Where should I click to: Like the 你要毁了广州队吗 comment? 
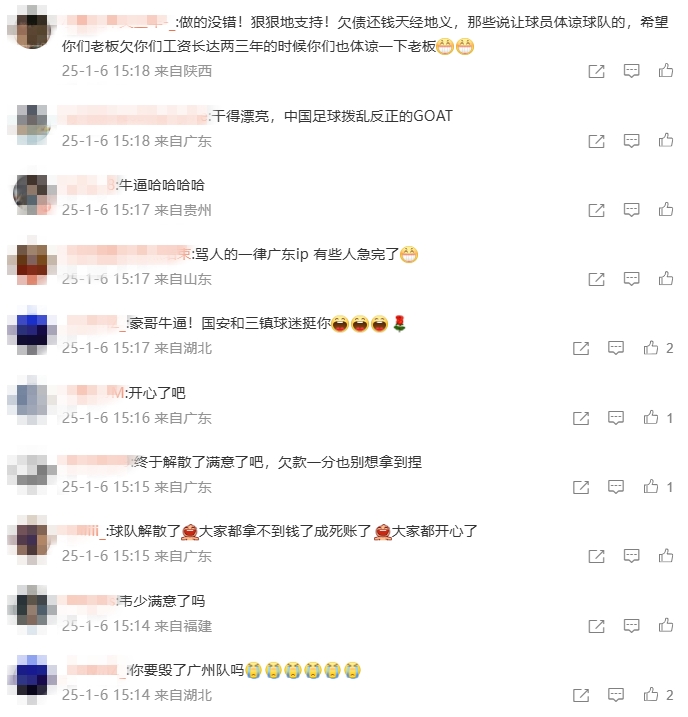651,695
